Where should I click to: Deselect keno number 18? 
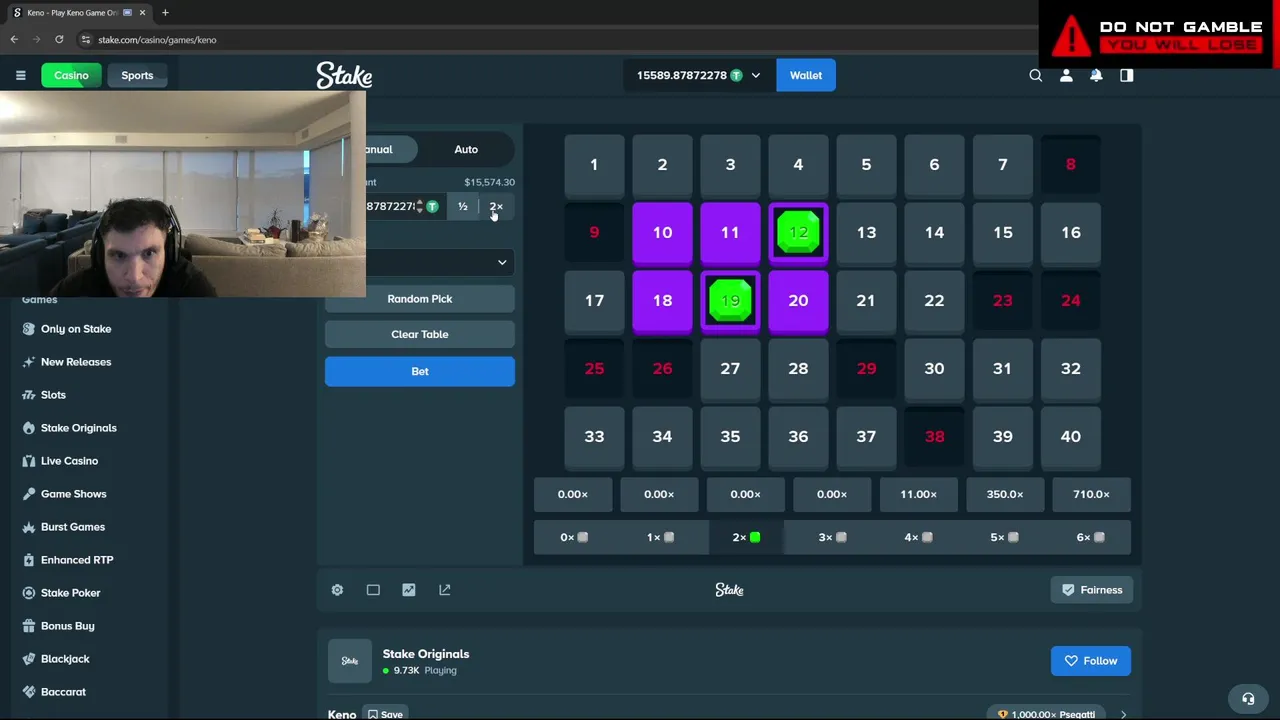(662, 300)
